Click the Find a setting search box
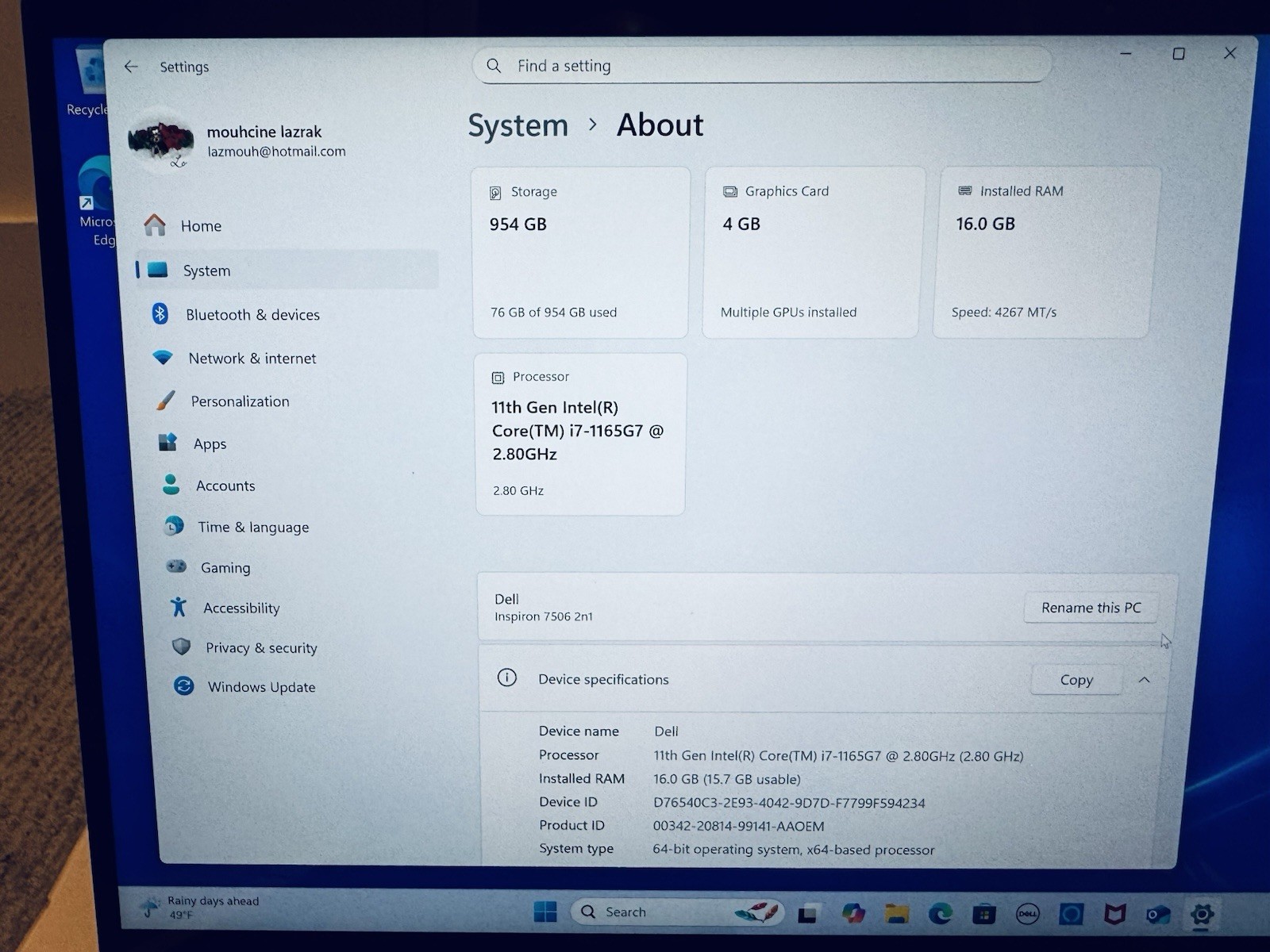This screenshot has height=952, width=1270. click(762, 65)
